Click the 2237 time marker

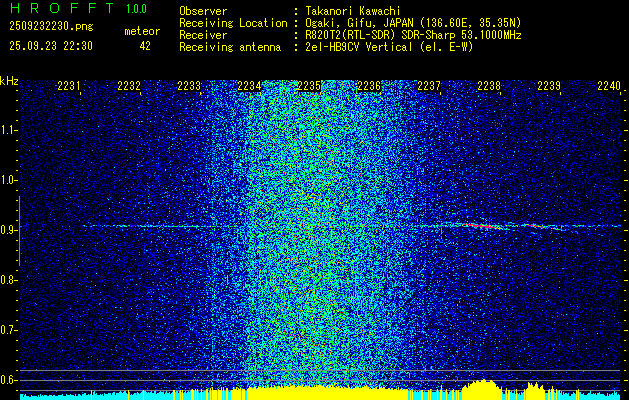429,86
